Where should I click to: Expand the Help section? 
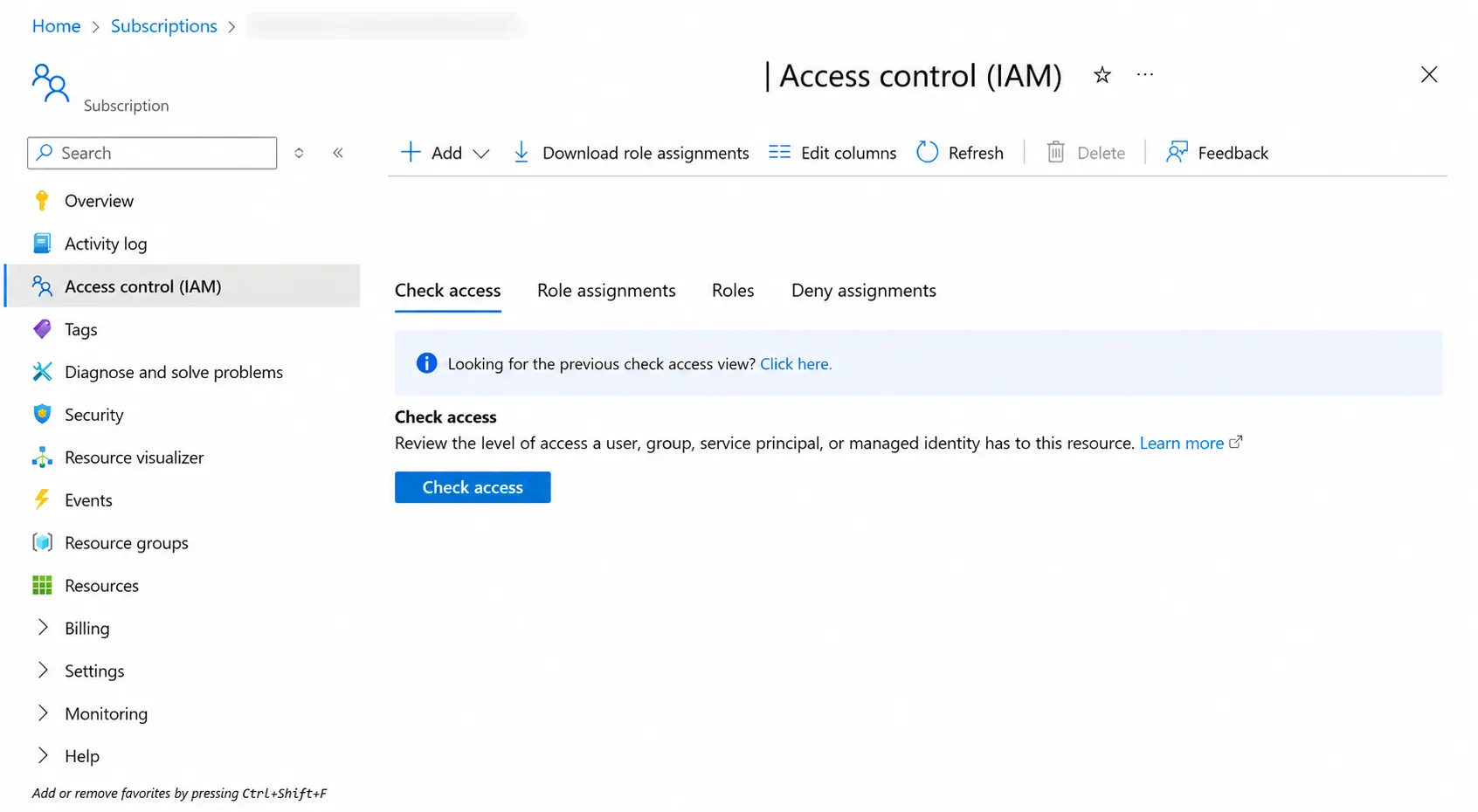click(x=43, y=756)
